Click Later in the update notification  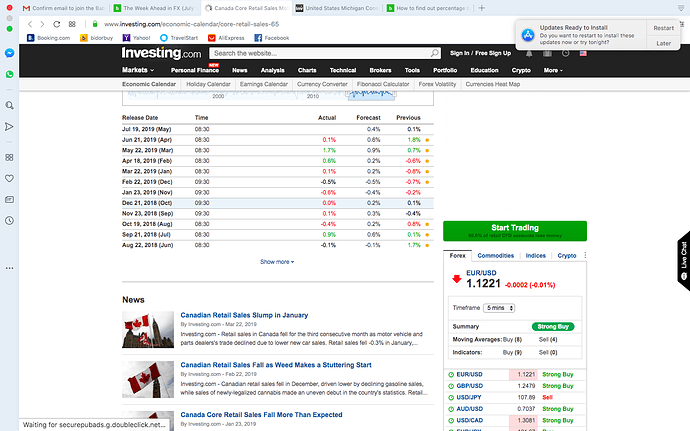point(664,43)
